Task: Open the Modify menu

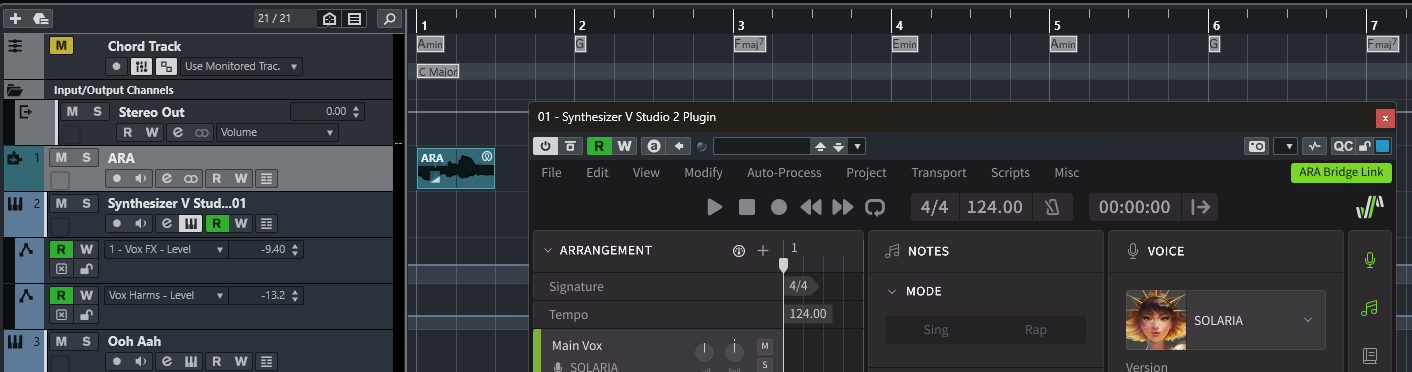Action: pyautogui.click(x=703, y=172)
